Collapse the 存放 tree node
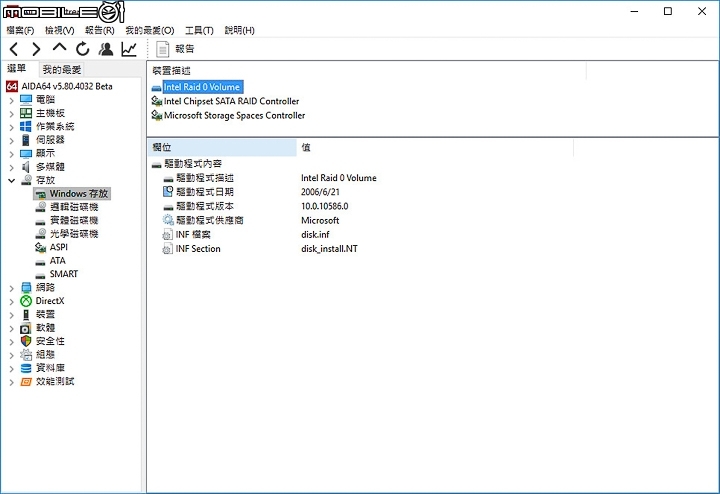Viewport: 720px width, 494px height. [11, 180]
